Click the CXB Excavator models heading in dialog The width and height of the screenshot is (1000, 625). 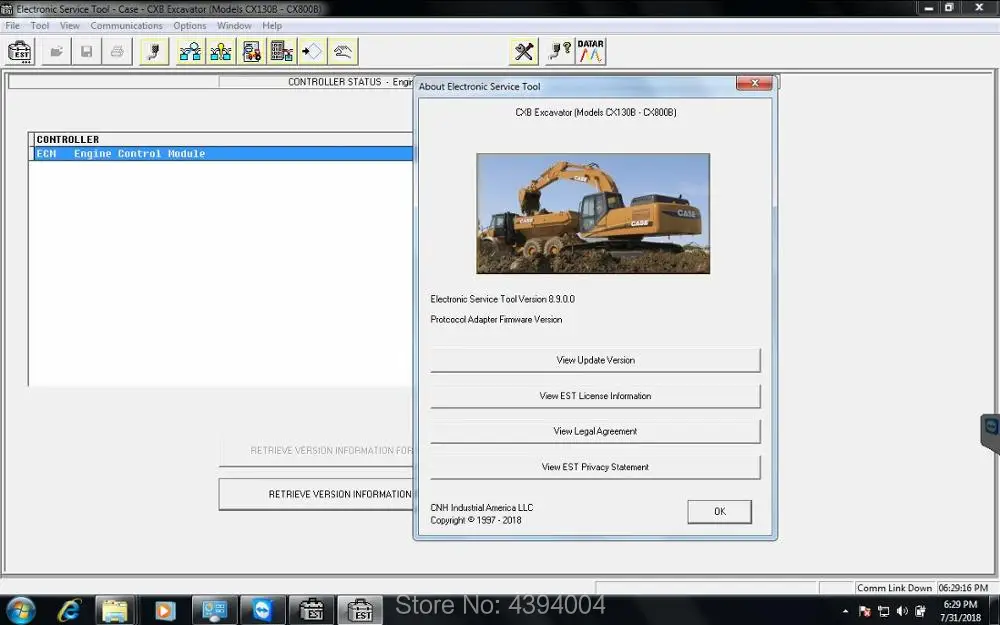(596, 112)
